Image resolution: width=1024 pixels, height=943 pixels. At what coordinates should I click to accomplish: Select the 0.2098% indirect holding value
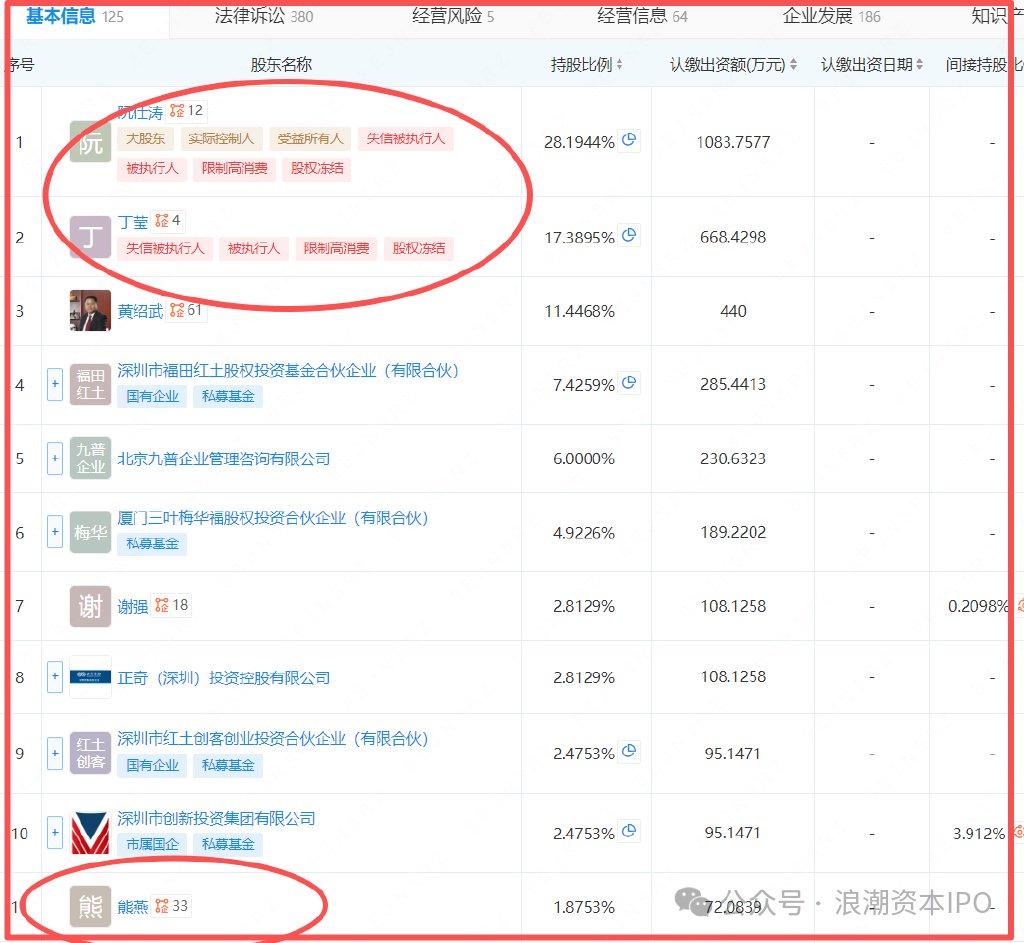[978, 606]
